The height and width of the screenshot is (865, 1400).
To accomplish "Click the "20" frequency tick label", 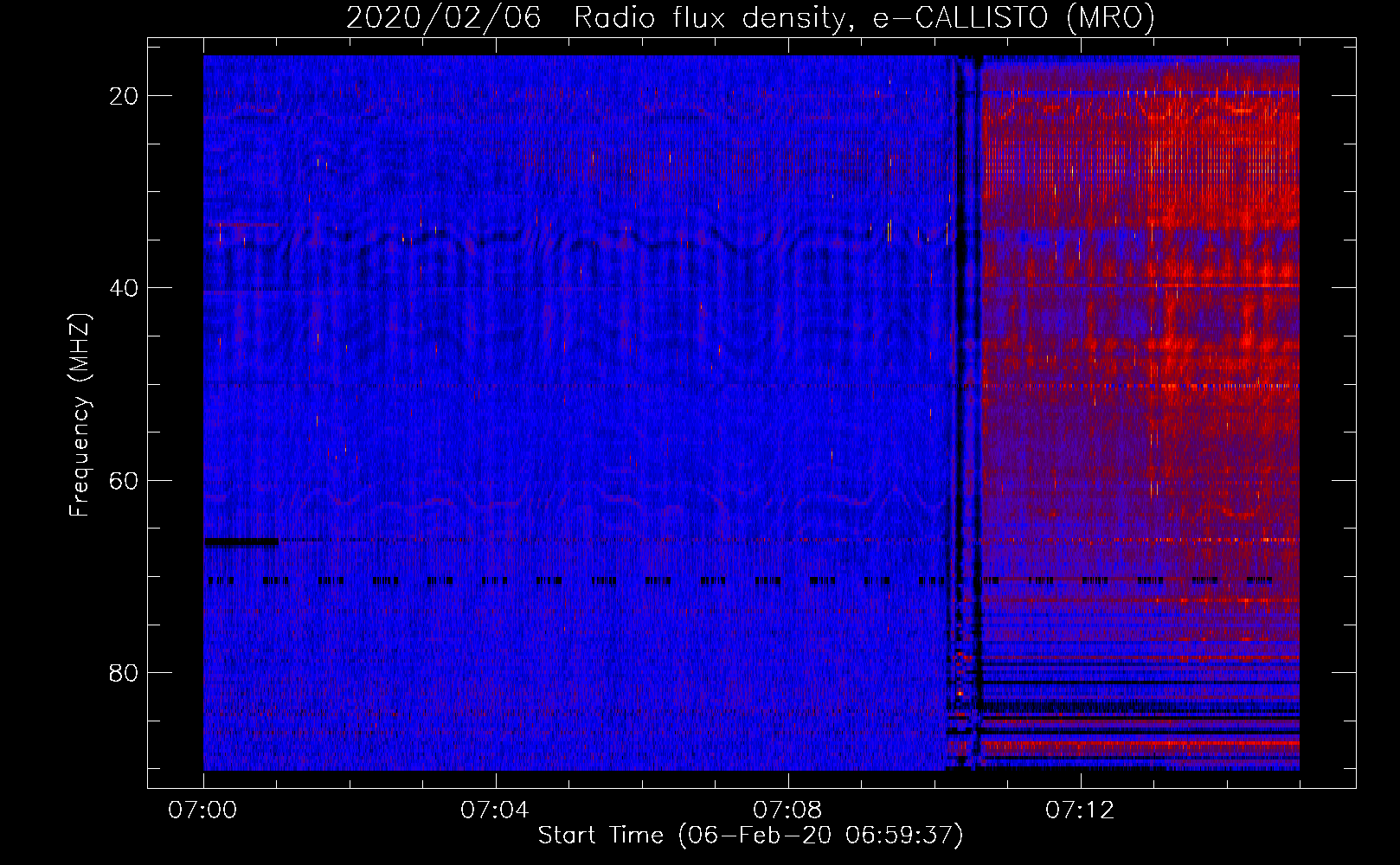I will coord(124,96).
